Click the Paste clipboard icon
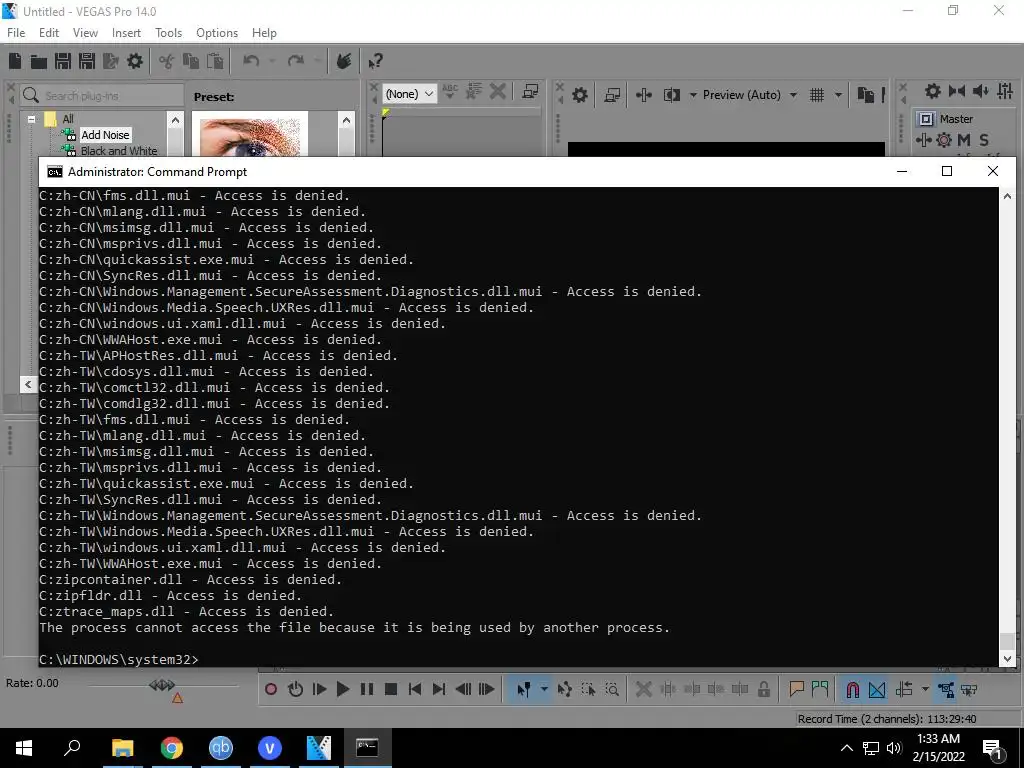Screen dimensions: 1024x768 tap(215, 61)
